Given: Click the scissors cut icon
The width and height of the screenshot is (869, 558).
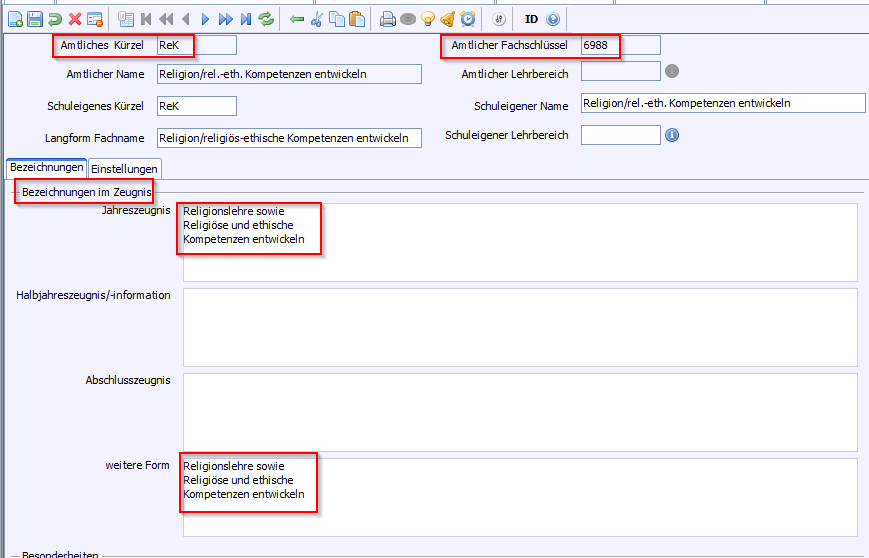Looking at the screenshot, I should tap(317, 19).
